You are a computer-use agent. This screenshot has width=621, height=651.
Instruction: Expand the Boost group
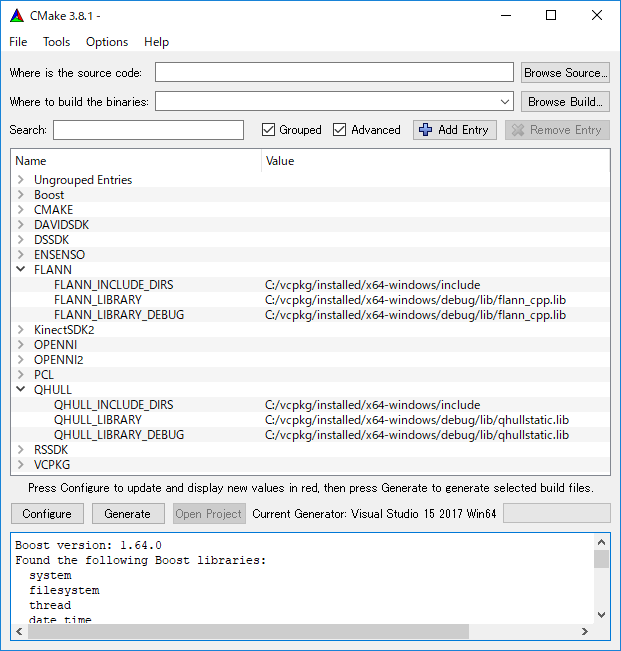pos(20,195)
